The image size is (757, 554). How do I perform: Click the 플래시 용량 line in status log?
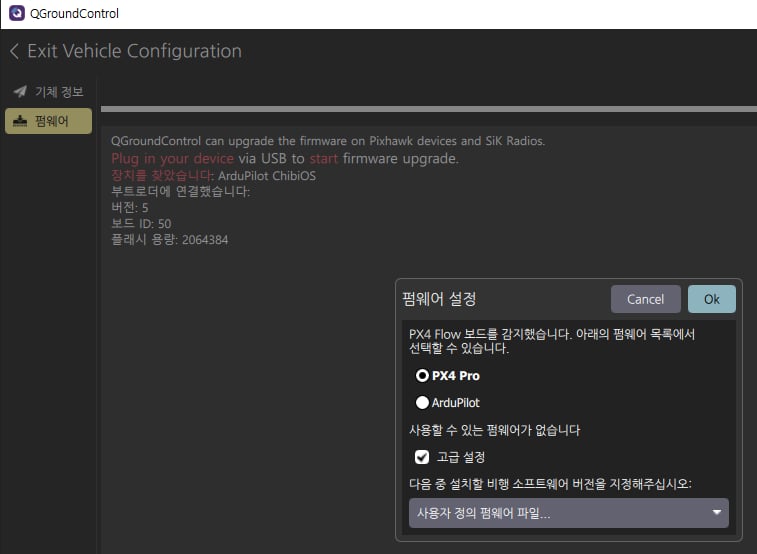pyautogui.click(x=170, y=240)
